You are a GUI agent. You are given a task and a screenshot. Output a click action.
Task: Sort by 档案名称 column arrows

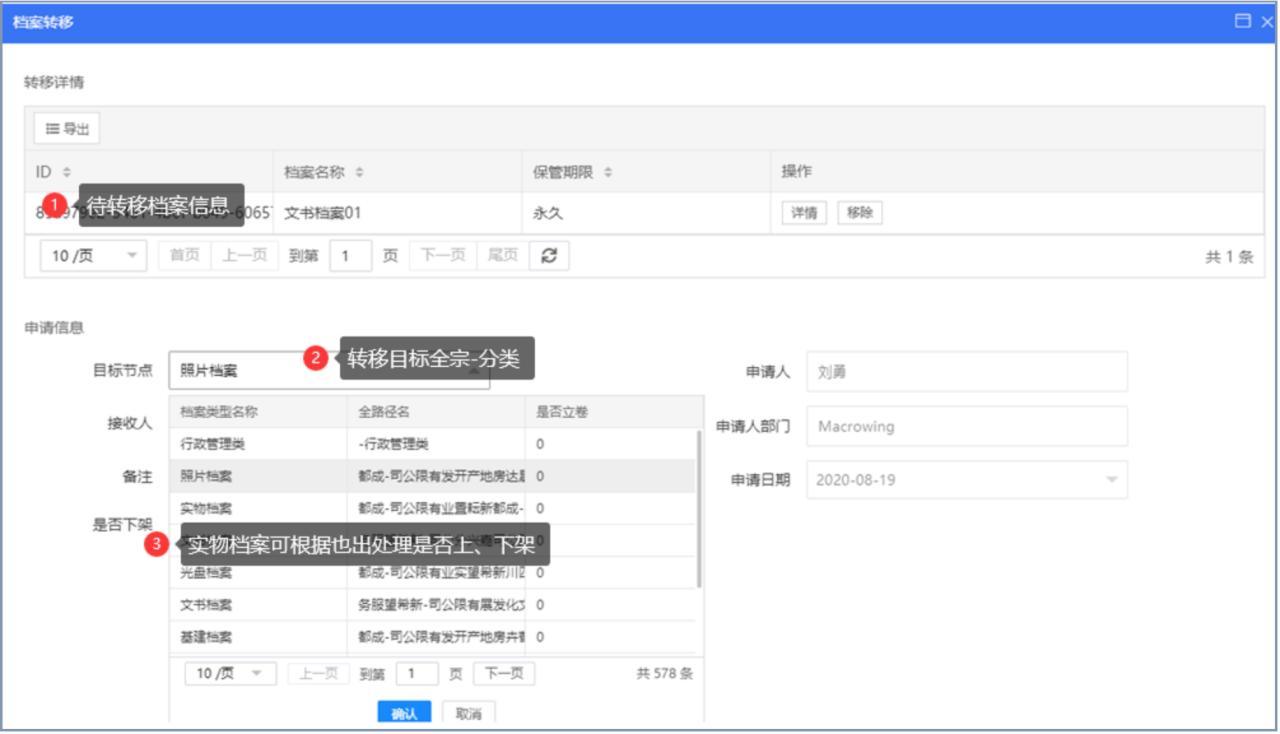pyautogui.click(x=359, y=173)
